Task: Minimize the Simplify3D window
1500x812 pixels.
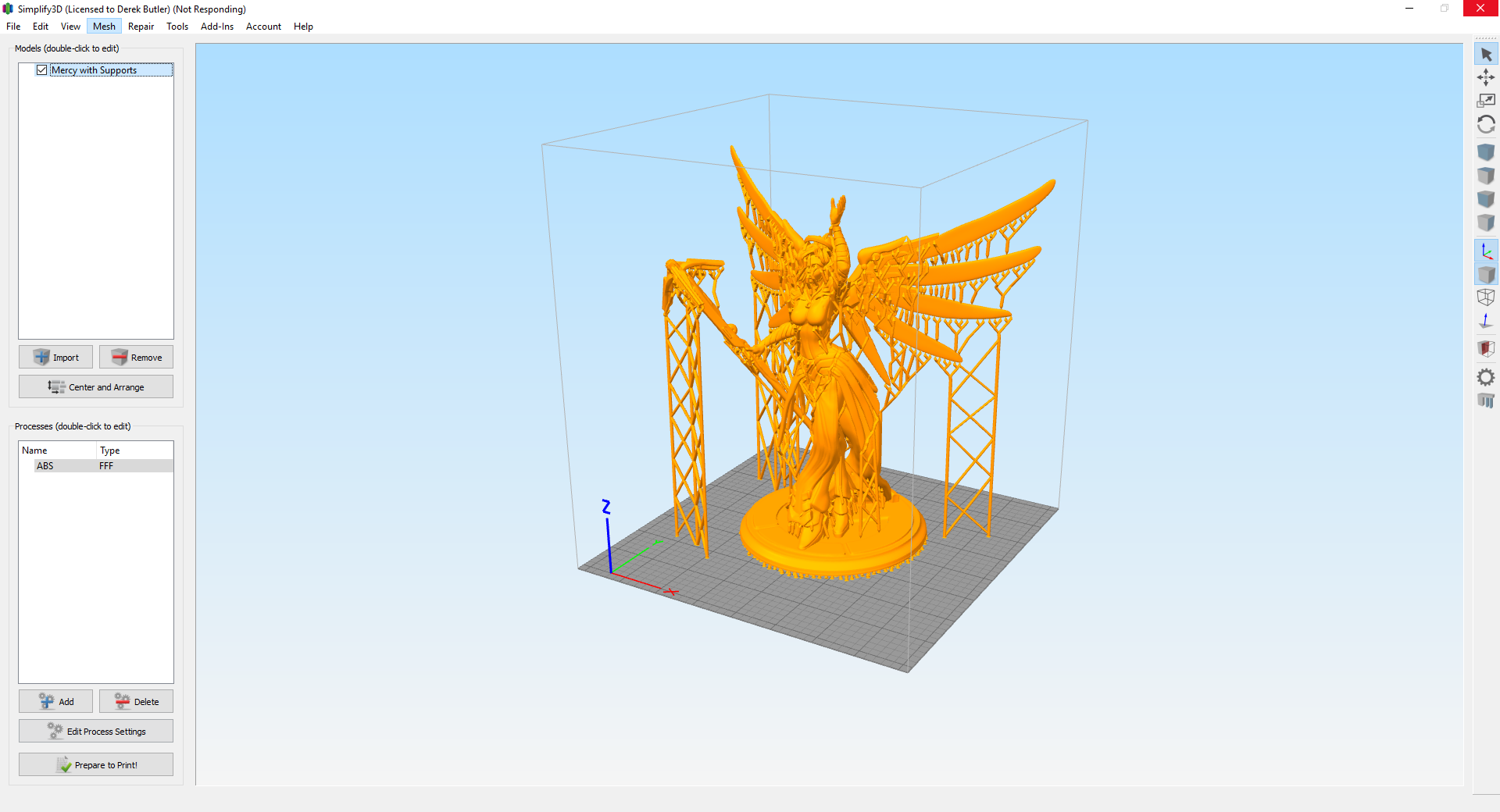Action: click(1409, 9)
